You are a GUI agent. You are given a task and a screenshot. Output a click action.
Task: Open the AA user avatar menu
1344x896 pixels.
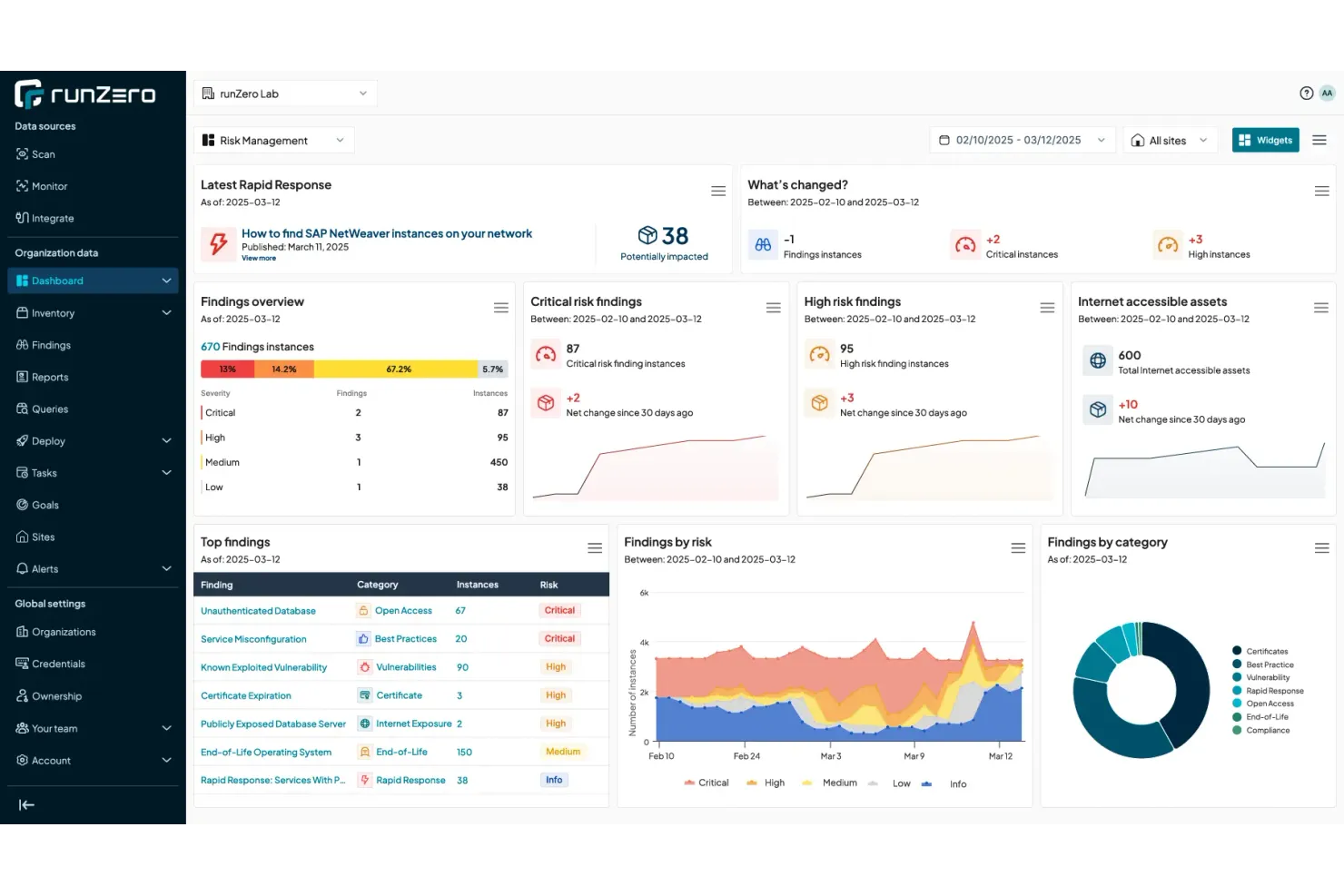pos(1327,93)
